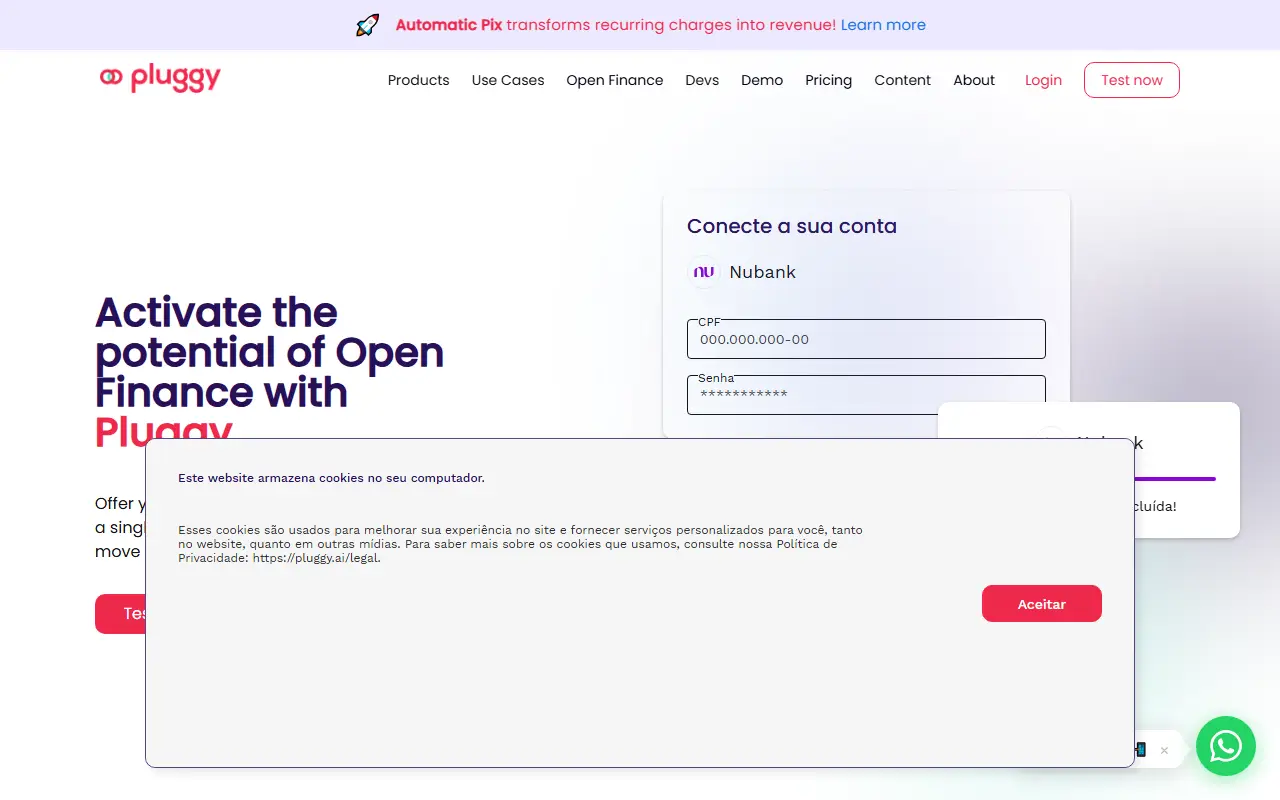The height and width of the screenshot is (800, 1280).
Task: Go to Open Finance in the navigation
Action: (615, 80)
